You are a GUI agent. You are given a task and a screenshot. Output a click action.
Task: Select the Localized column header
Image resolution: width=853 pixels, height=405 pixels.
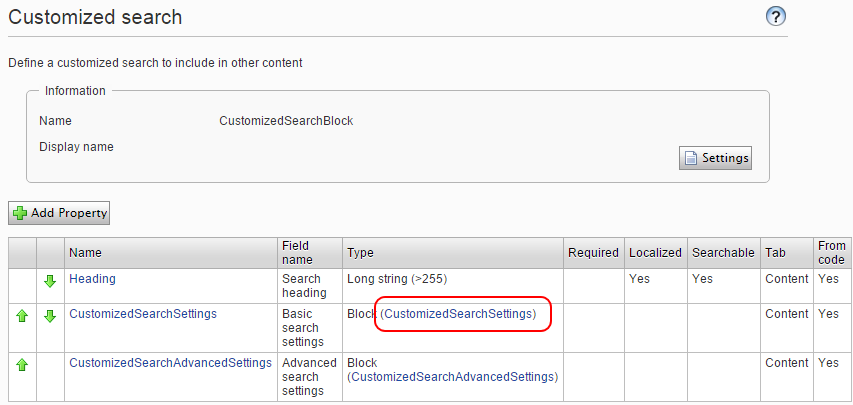point(655,253)
